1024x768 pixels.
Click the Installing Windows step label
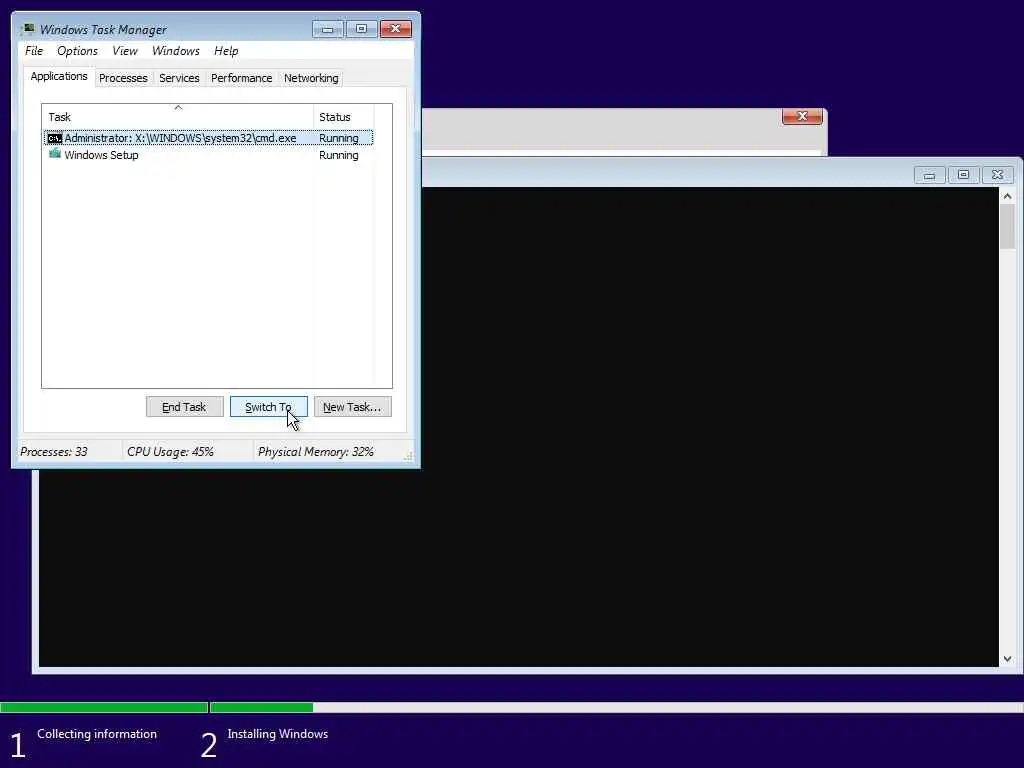tap(278, 734)
